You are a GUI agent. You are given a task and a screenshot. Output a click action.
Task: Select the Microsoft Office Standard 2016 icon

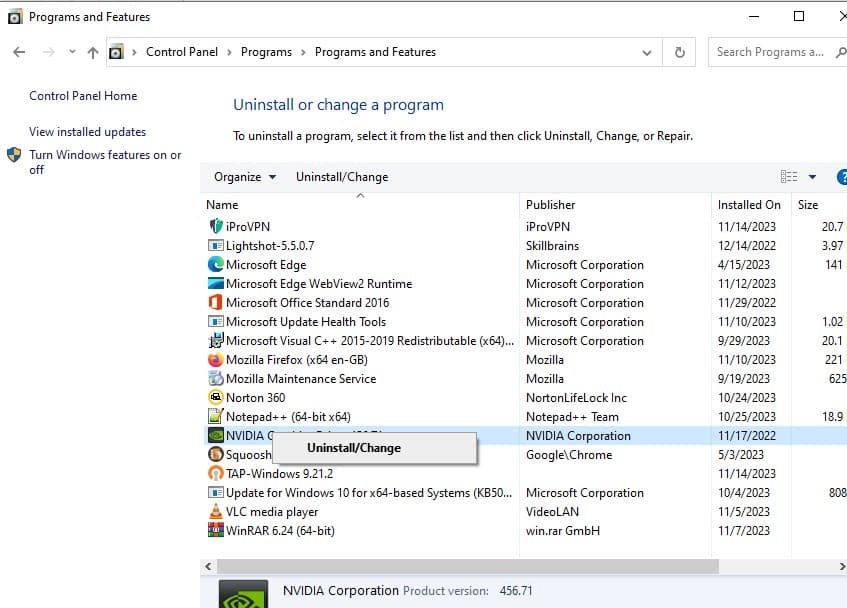pos(215,303)
